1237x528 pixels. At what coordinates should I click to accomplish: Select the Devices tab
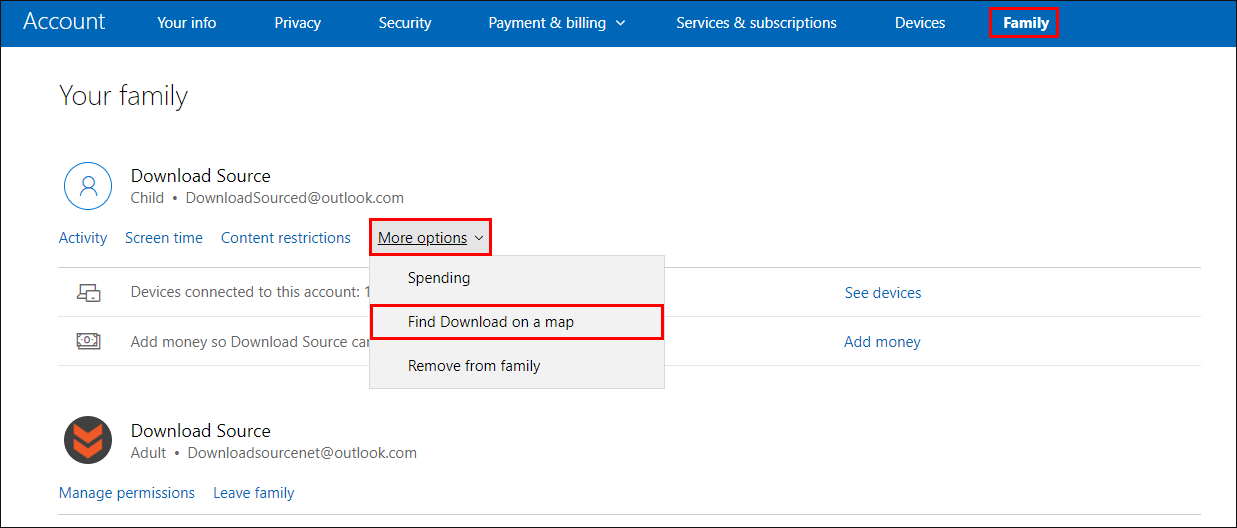click(920, 23)
